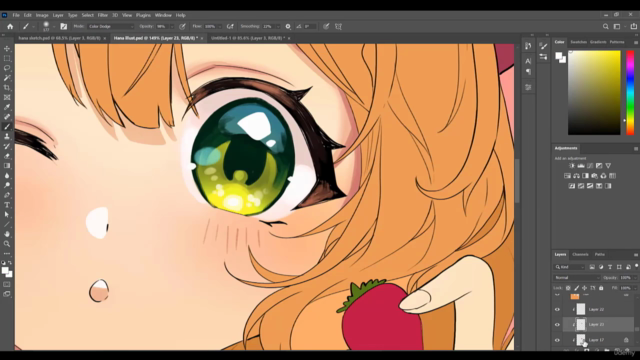This screenshot has height=360, width=640.
Task: Select the Frame tool
Action: pos(7,98)
